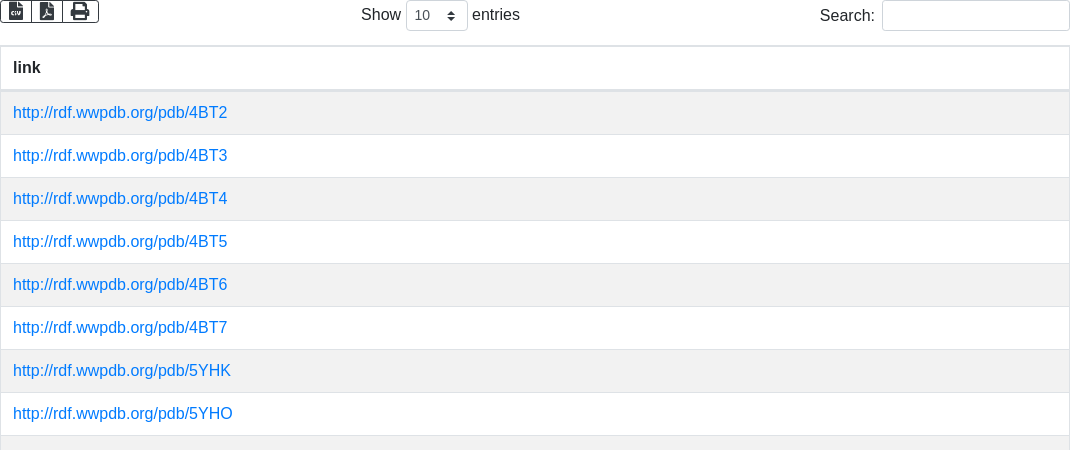The height and width of the screenshot is (450, 1070).
Task: Open the entries-per-page dropdown
Action: click(x=436, y=16)
